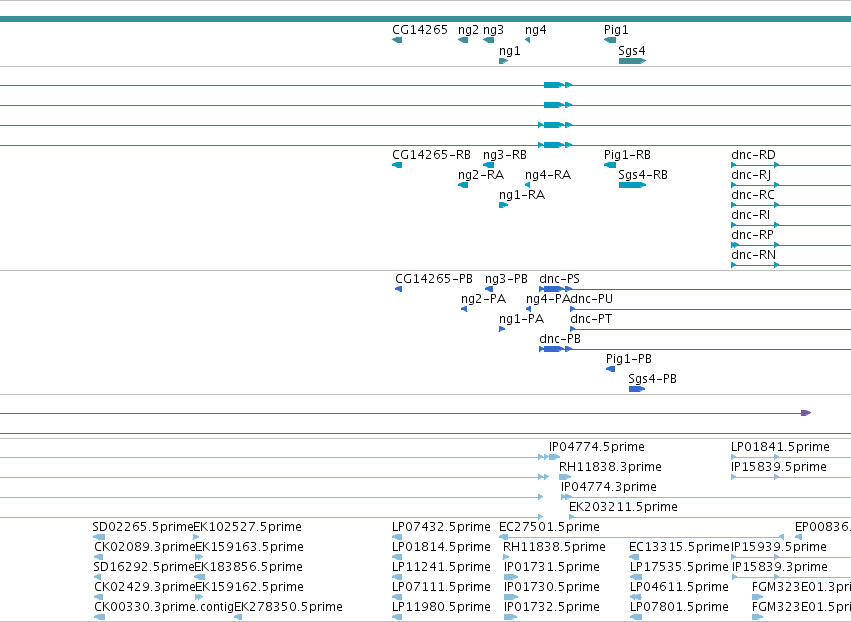Image resolution: width=851 pixels, height=622 pixels.
Task: Select the SD16292.5prime EST label
Action: click(144, 567)
